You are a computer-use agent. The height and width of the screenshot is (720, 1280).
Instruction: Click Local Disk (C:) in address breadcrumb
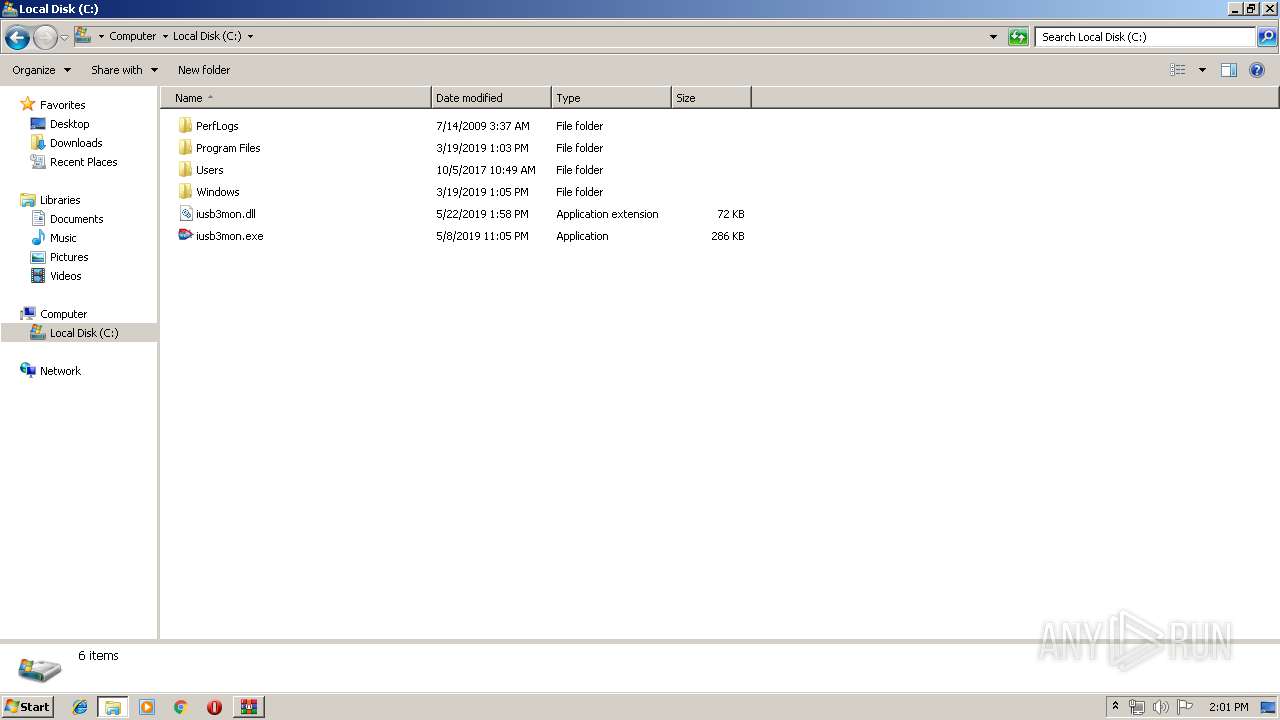207,36
